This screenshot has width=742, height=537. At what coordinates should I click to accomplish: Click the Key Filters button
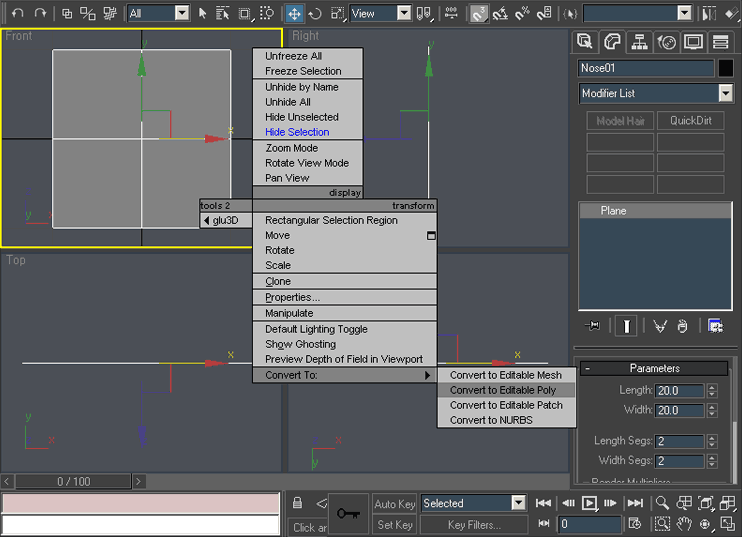[x=475, y=524]
